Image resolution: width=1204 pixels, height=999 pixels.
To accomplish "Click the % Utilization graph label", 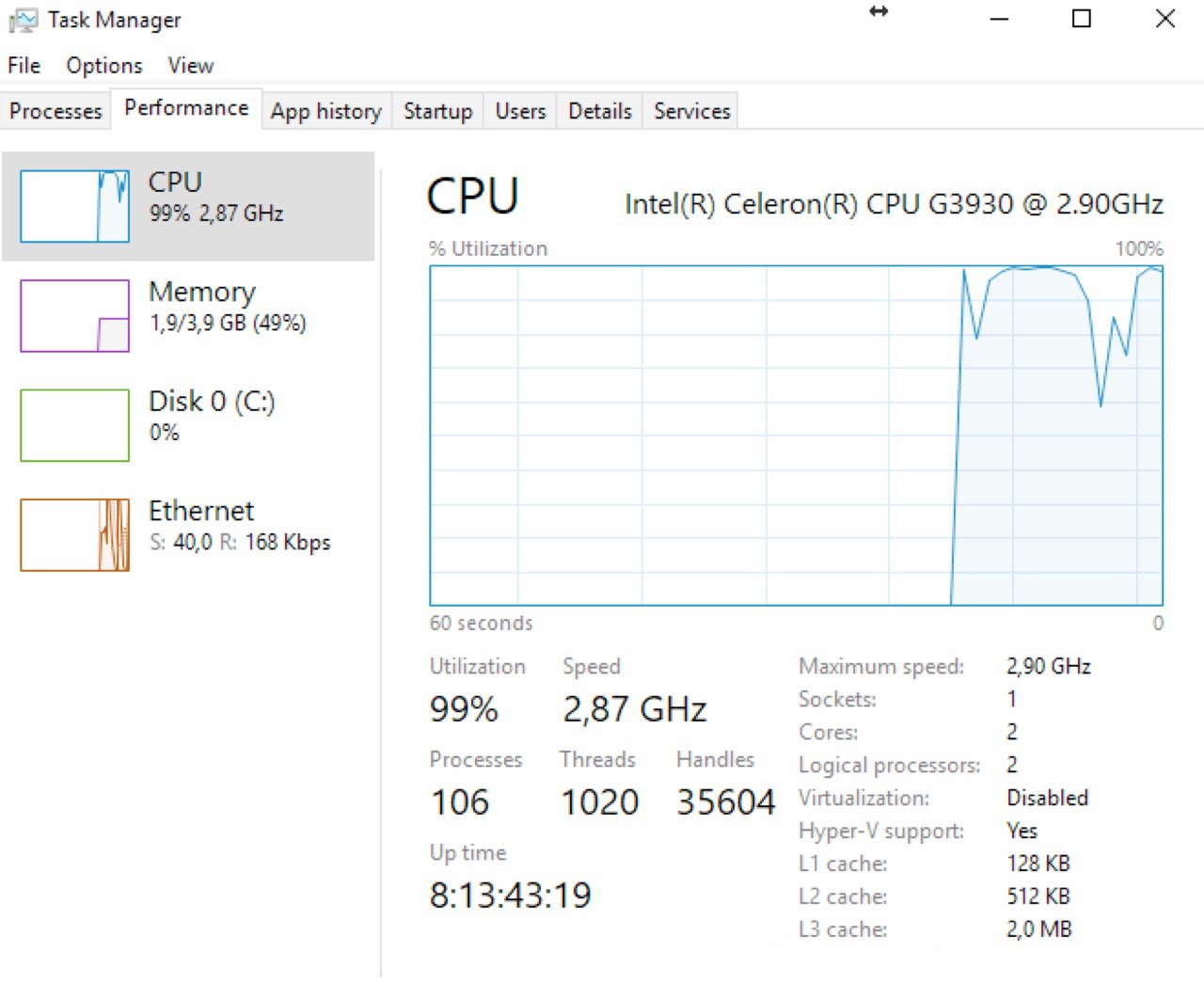I will pyautogui.click(x=488, y=249).
